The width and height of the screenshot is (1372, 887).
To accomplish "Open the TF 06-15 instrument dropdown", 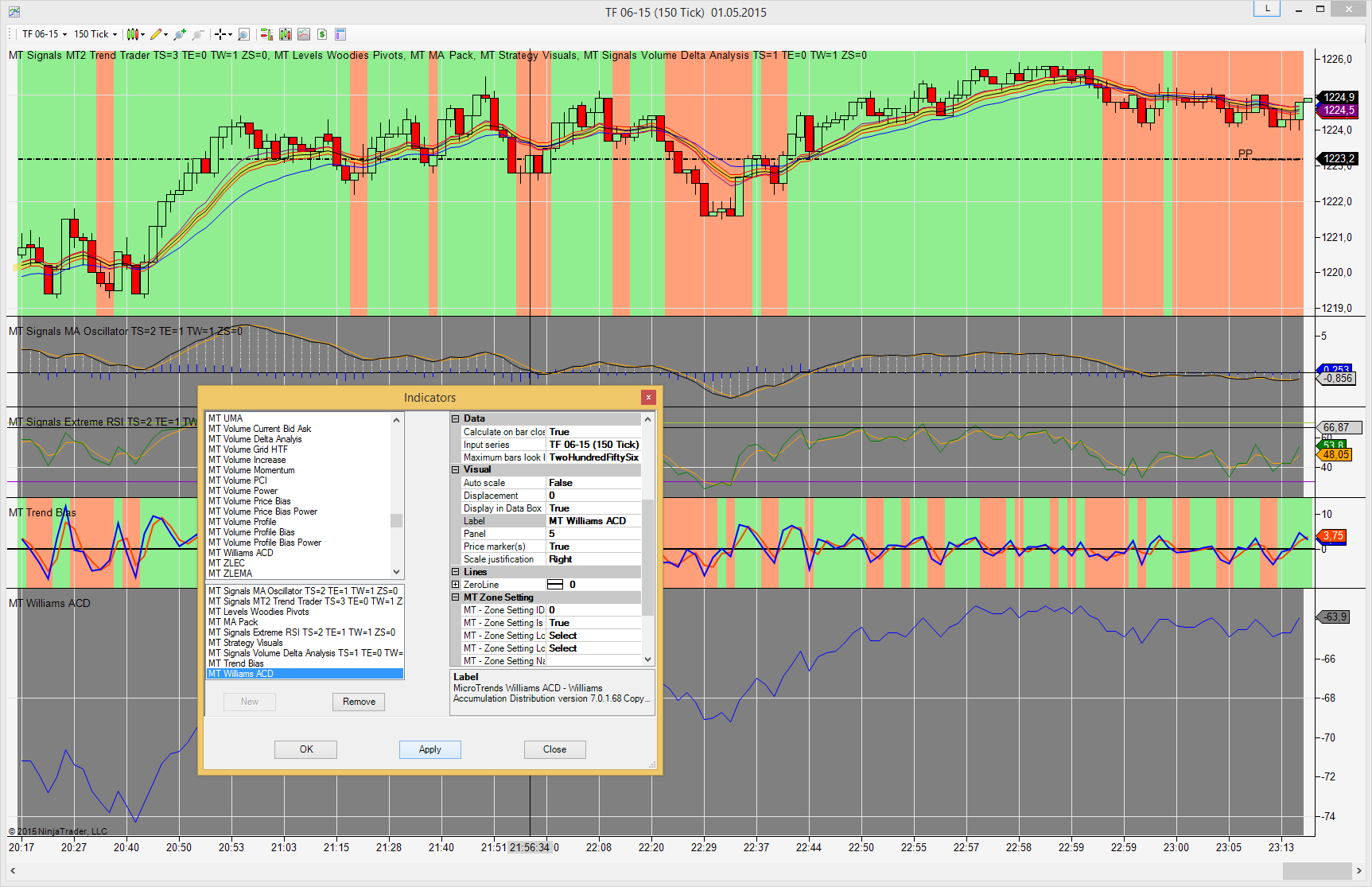I will coord(44,34).
